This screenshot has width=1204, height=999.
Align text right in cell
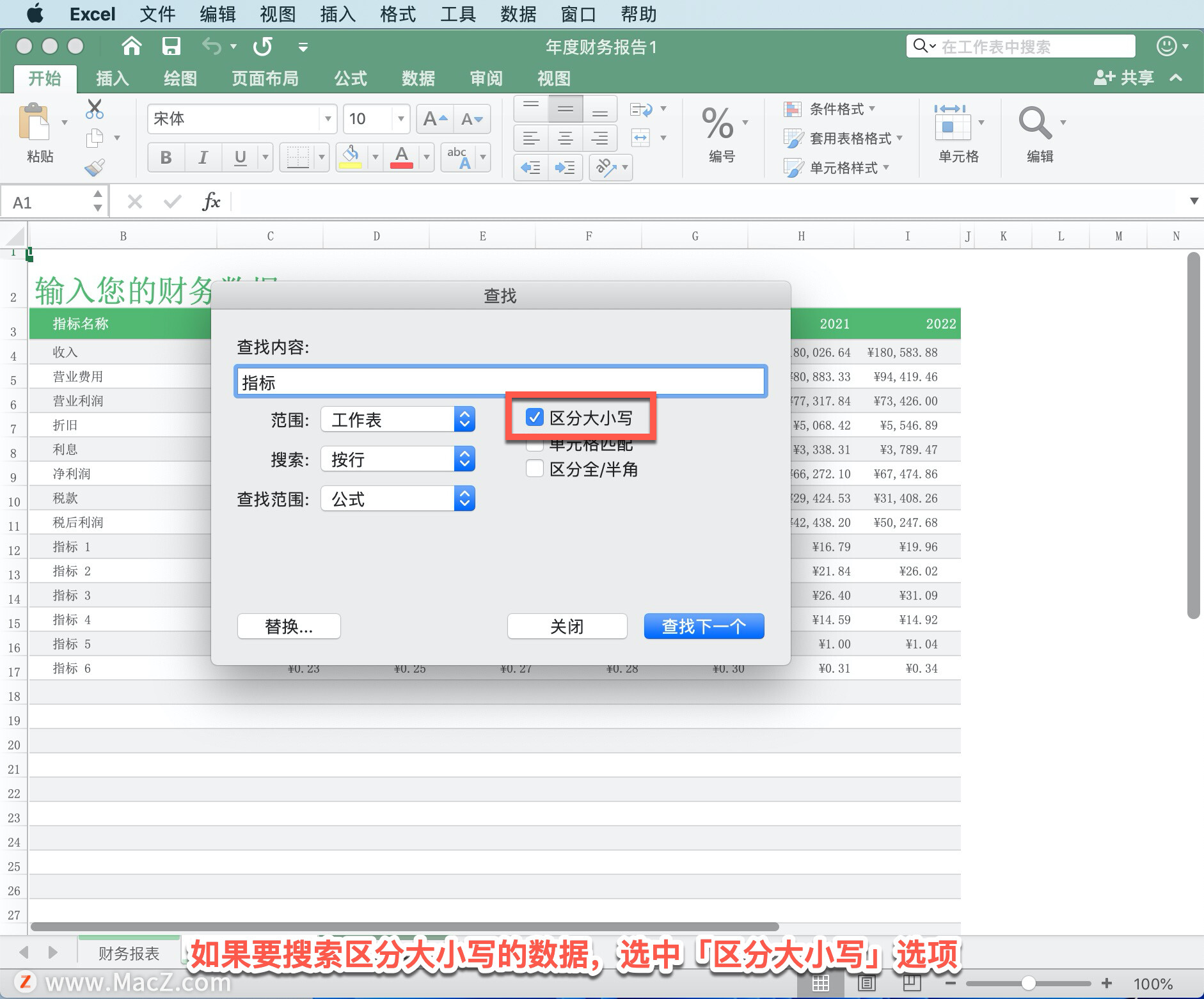point(600,138)
